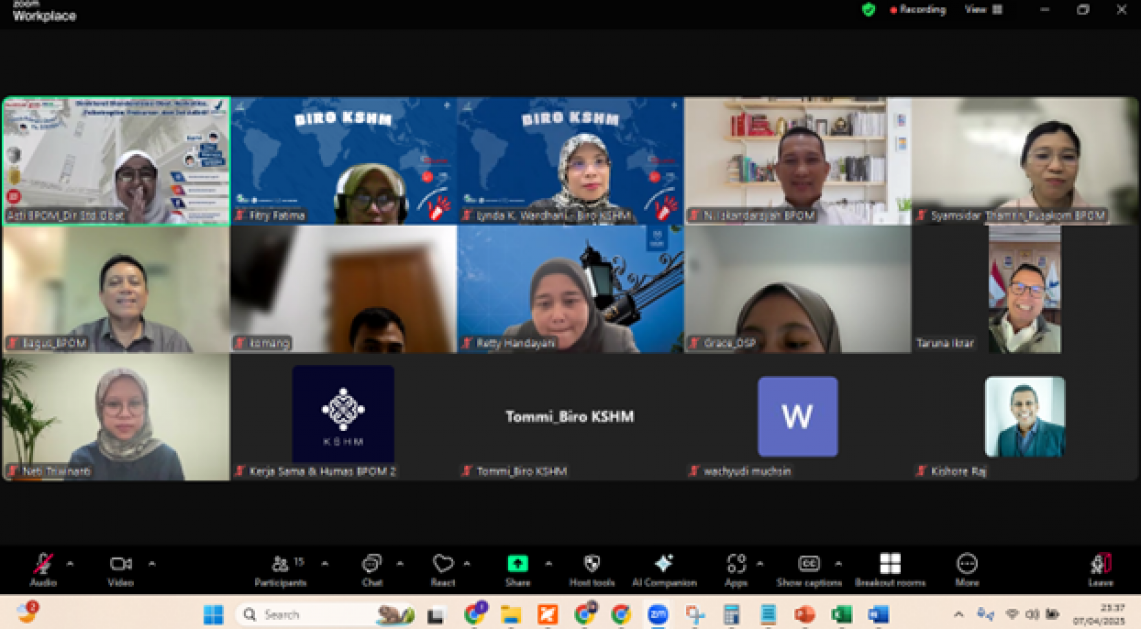1141x629 pixels.
Task: Open the View layout menu
Action: pos(982,10)
